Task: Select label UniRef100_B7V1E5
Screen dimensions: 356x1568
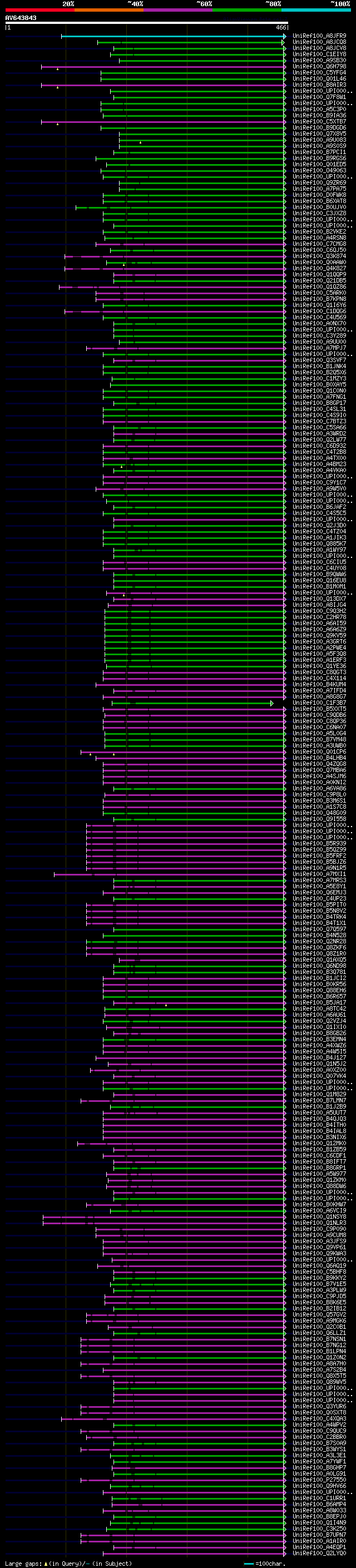Action: pyautogui.click(x=319, y=1284)
